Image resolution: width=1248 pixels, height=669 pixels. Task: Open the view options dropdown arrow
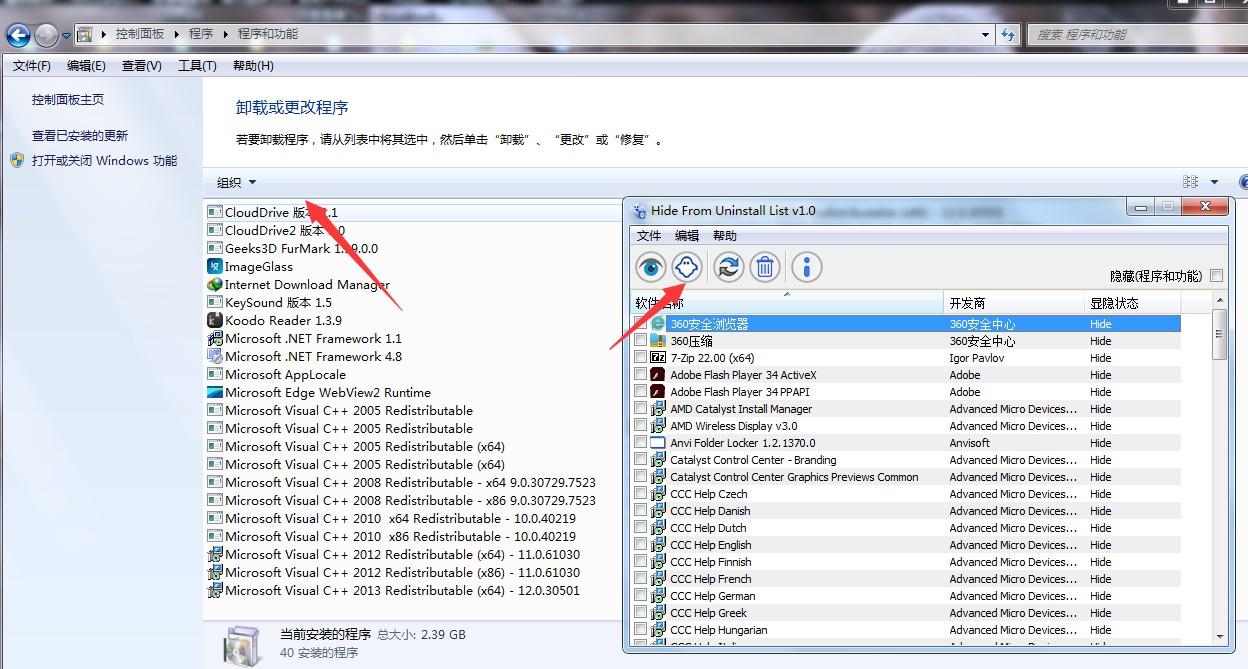1214,182
